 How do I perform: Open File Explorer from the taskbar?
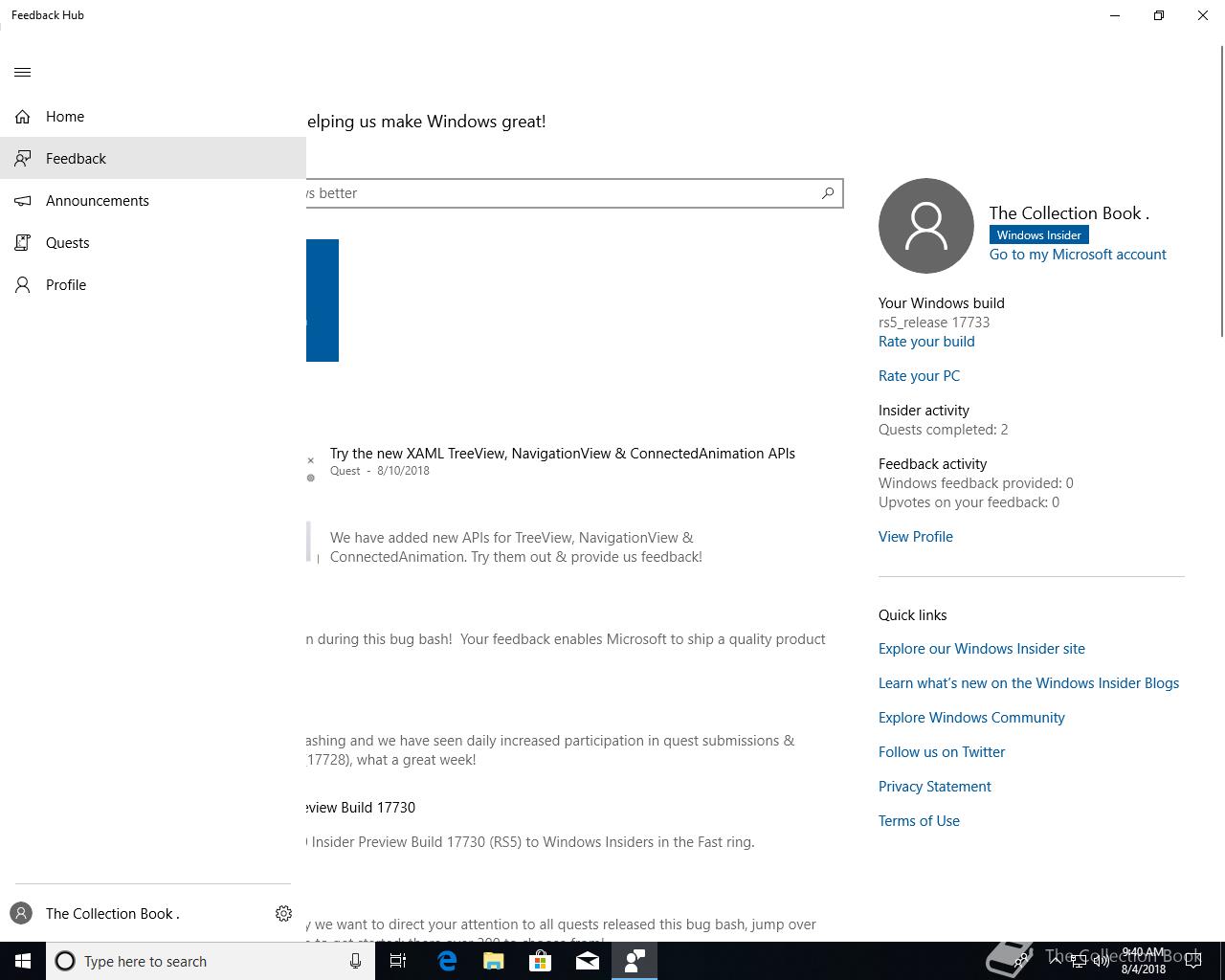pyautogui.click(x=494, y=961)
